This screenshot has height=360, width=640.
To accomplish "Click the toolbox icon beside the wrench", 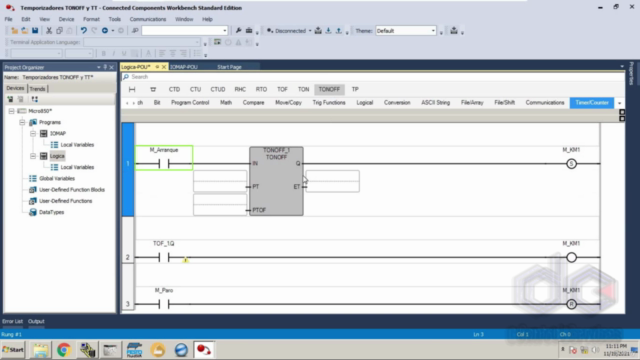I will (249, 31).
